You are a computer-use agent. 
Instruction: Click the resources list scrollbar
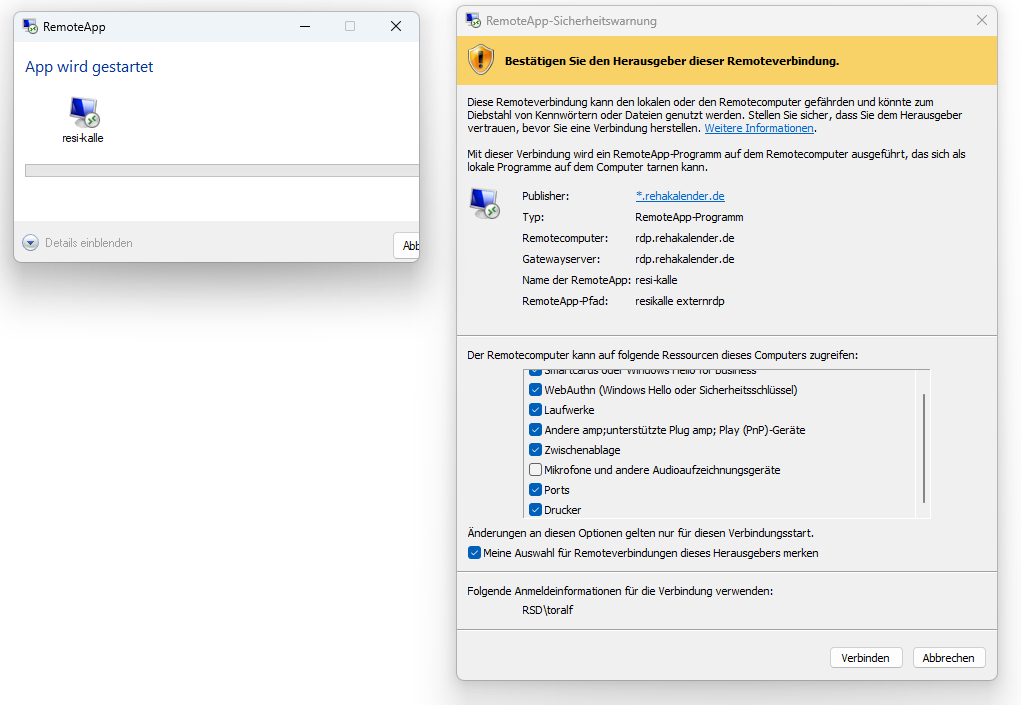(924, 448)
